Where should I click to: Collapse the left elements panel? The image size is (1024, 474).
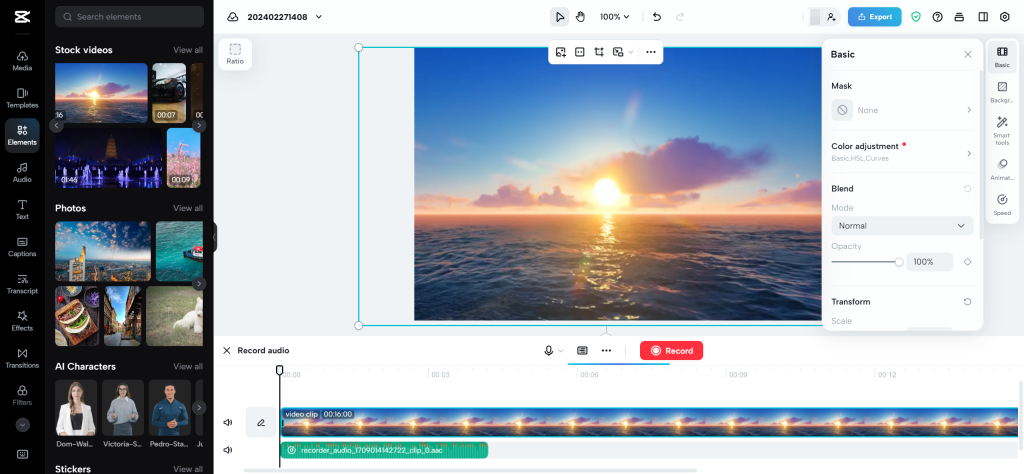coord(214,237)
